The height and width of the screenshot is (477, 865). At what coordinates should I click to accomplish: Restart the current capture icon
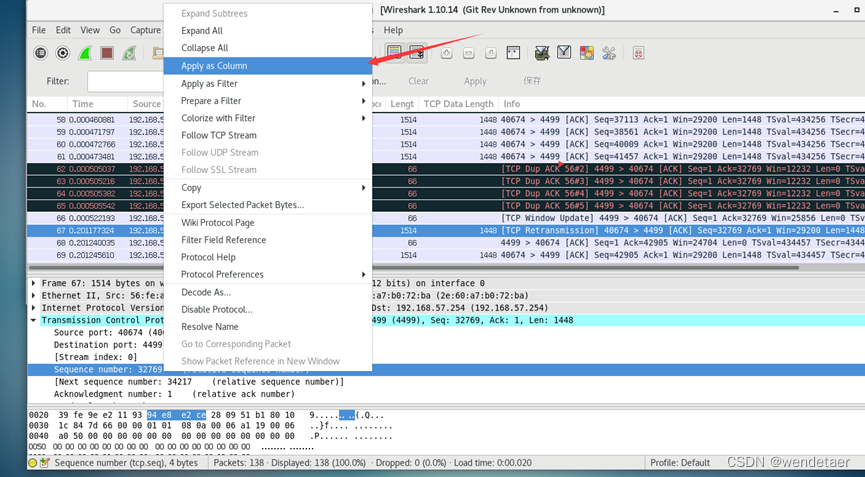click(x=129, y=53)
